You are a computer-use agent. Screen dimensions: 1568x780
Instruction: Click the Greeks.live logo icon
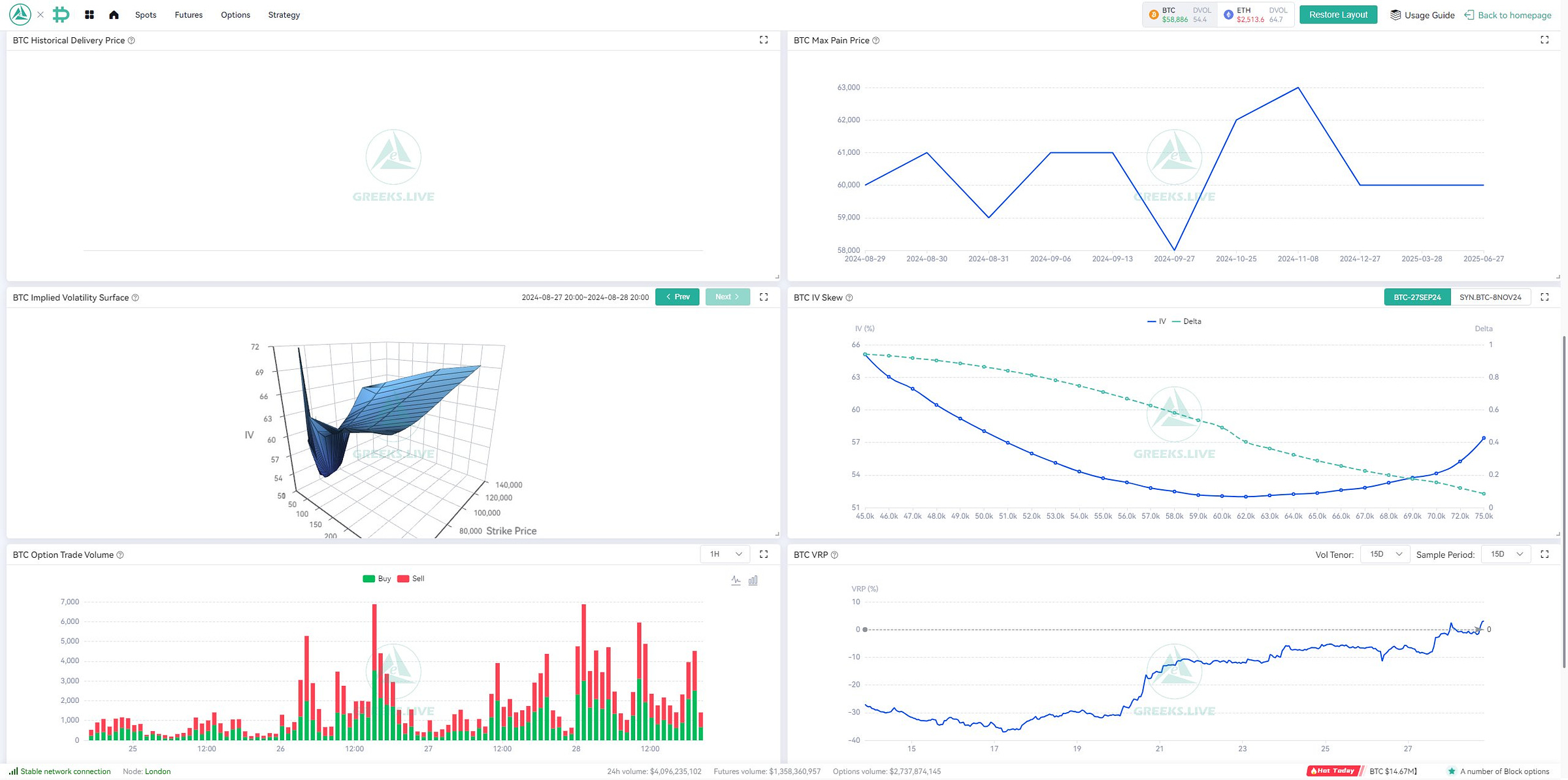[x=20, y=14]
